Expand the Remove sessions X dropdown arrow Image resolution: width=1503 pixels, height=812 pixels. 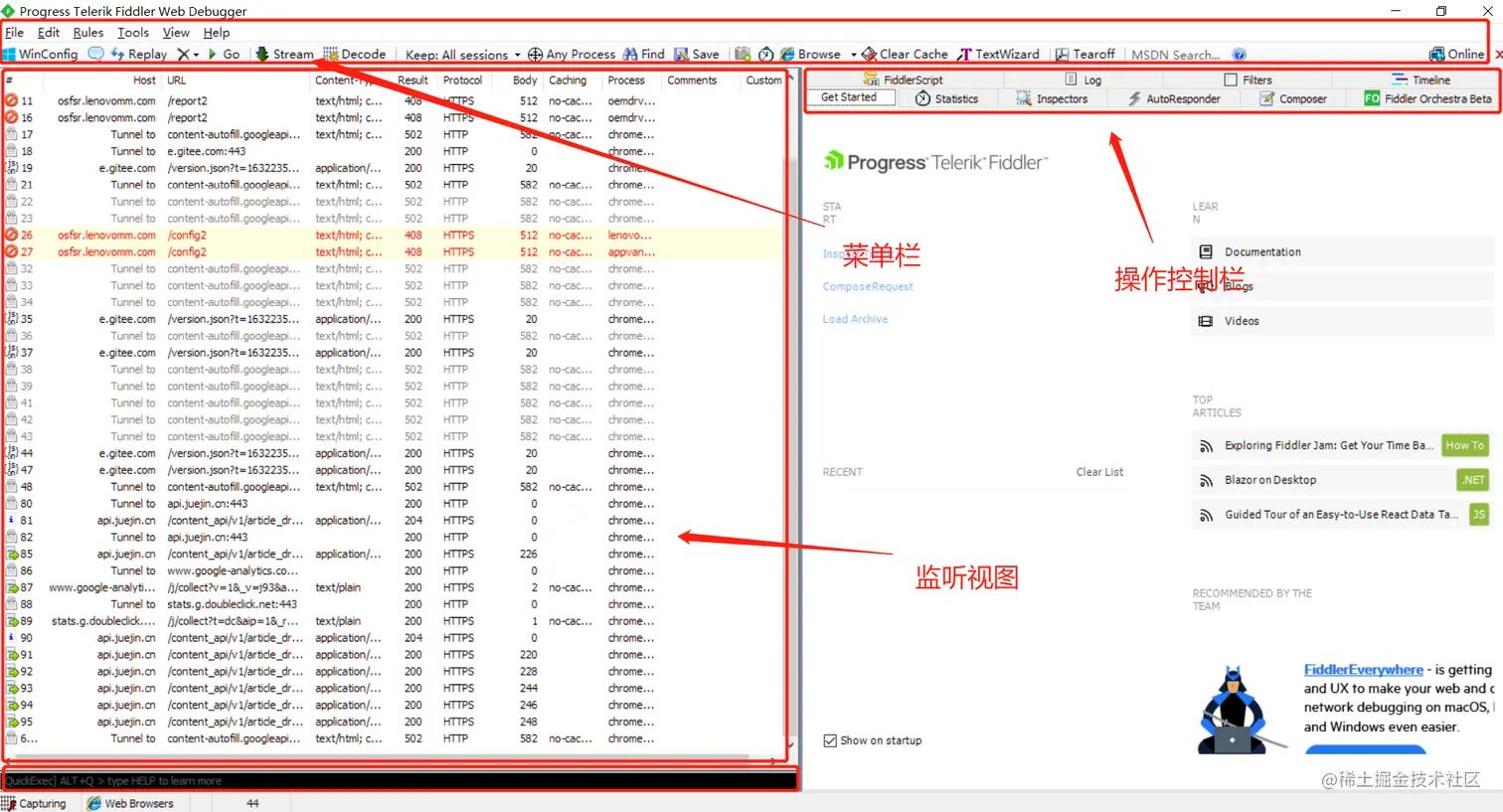coord(196,55)
